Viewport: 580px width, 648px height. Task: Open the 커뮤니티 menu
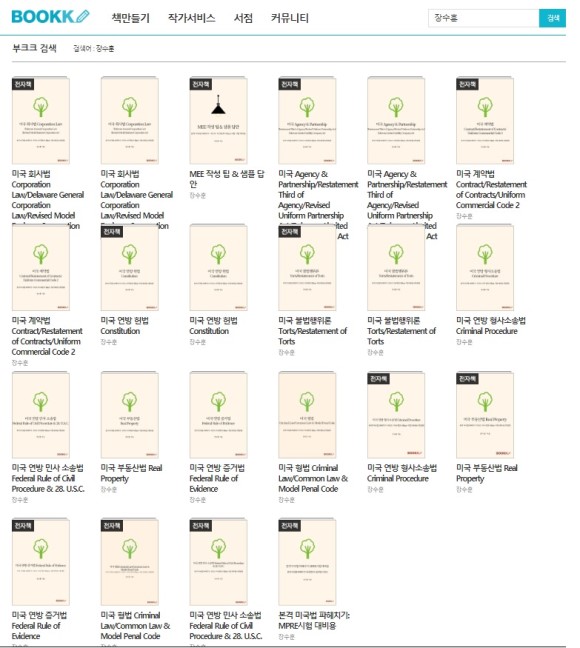click(x=289, y=18)
